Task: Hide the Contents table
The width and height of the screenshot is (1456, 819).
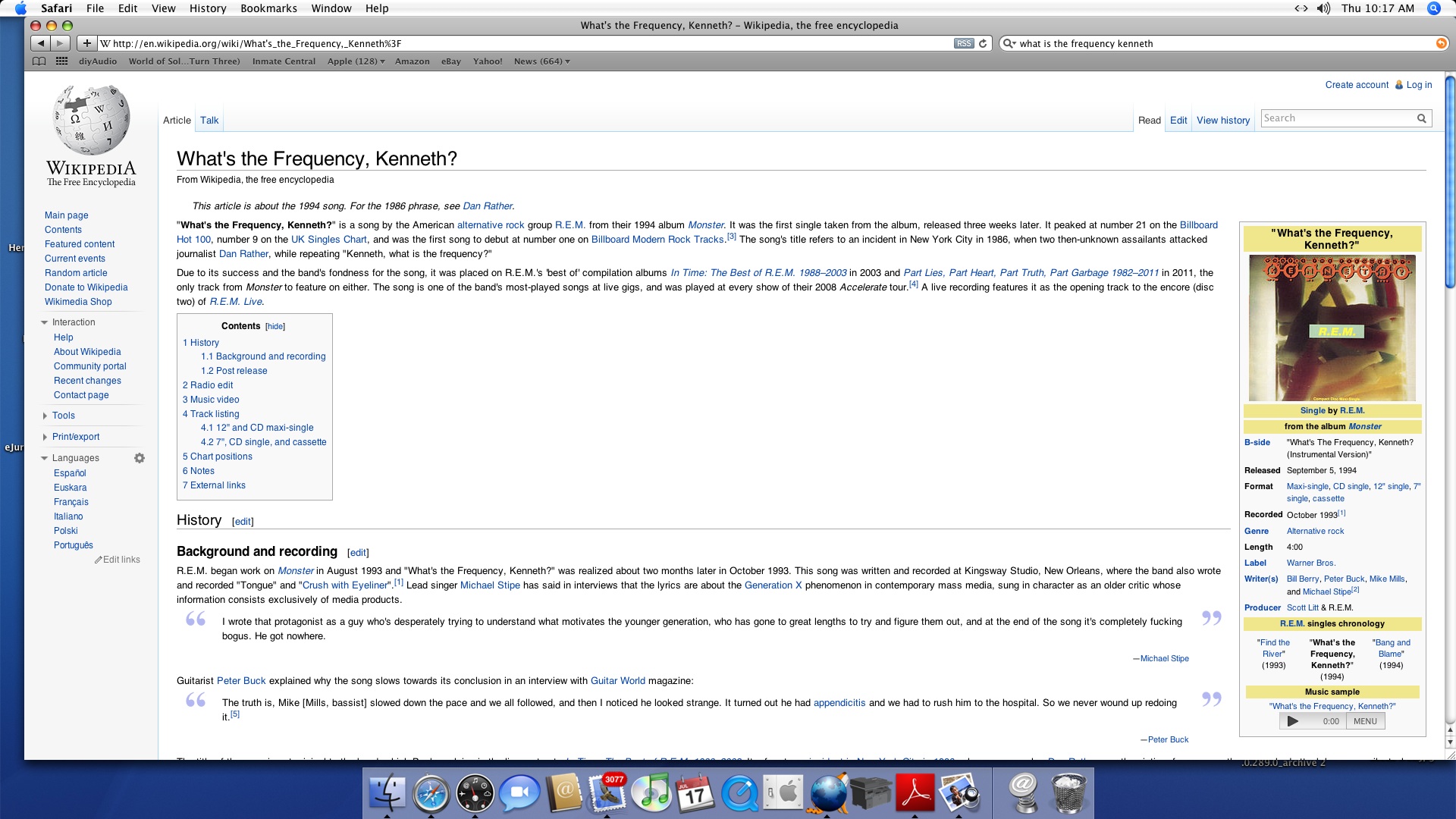Action: coord(275,327)
